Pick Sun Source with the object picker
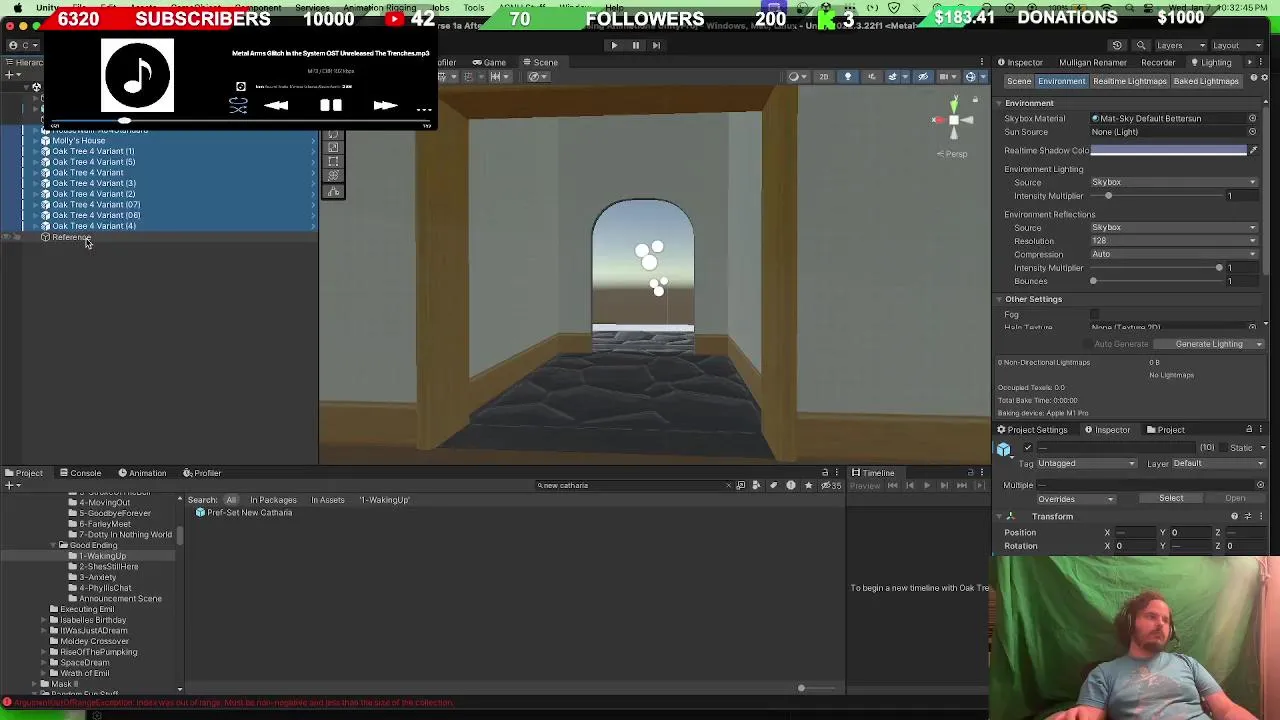 1252,132
